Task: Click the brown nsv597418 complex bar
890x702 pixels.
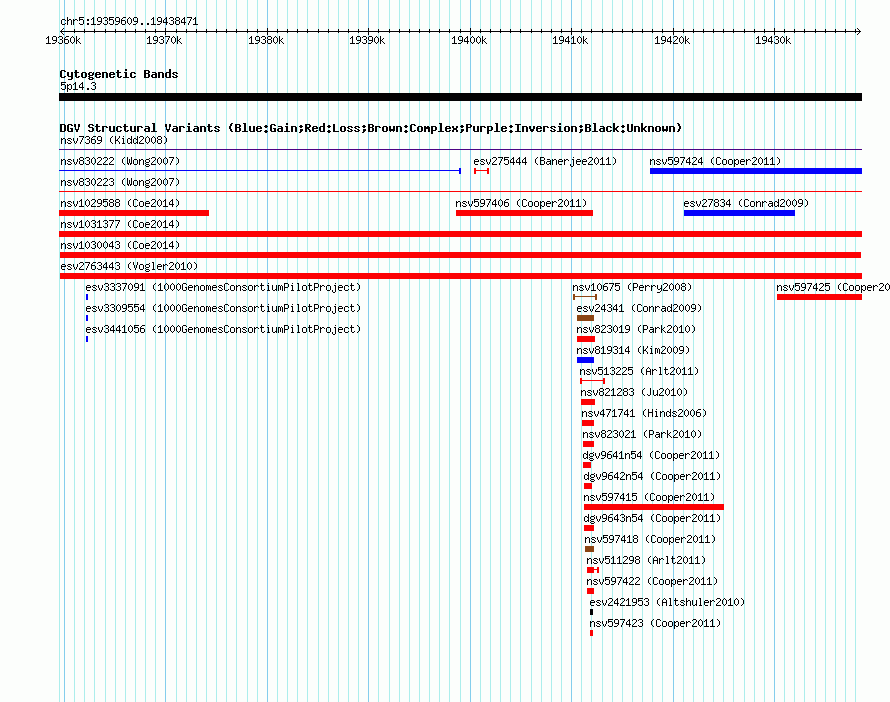Action: click(x=589, y=549)
